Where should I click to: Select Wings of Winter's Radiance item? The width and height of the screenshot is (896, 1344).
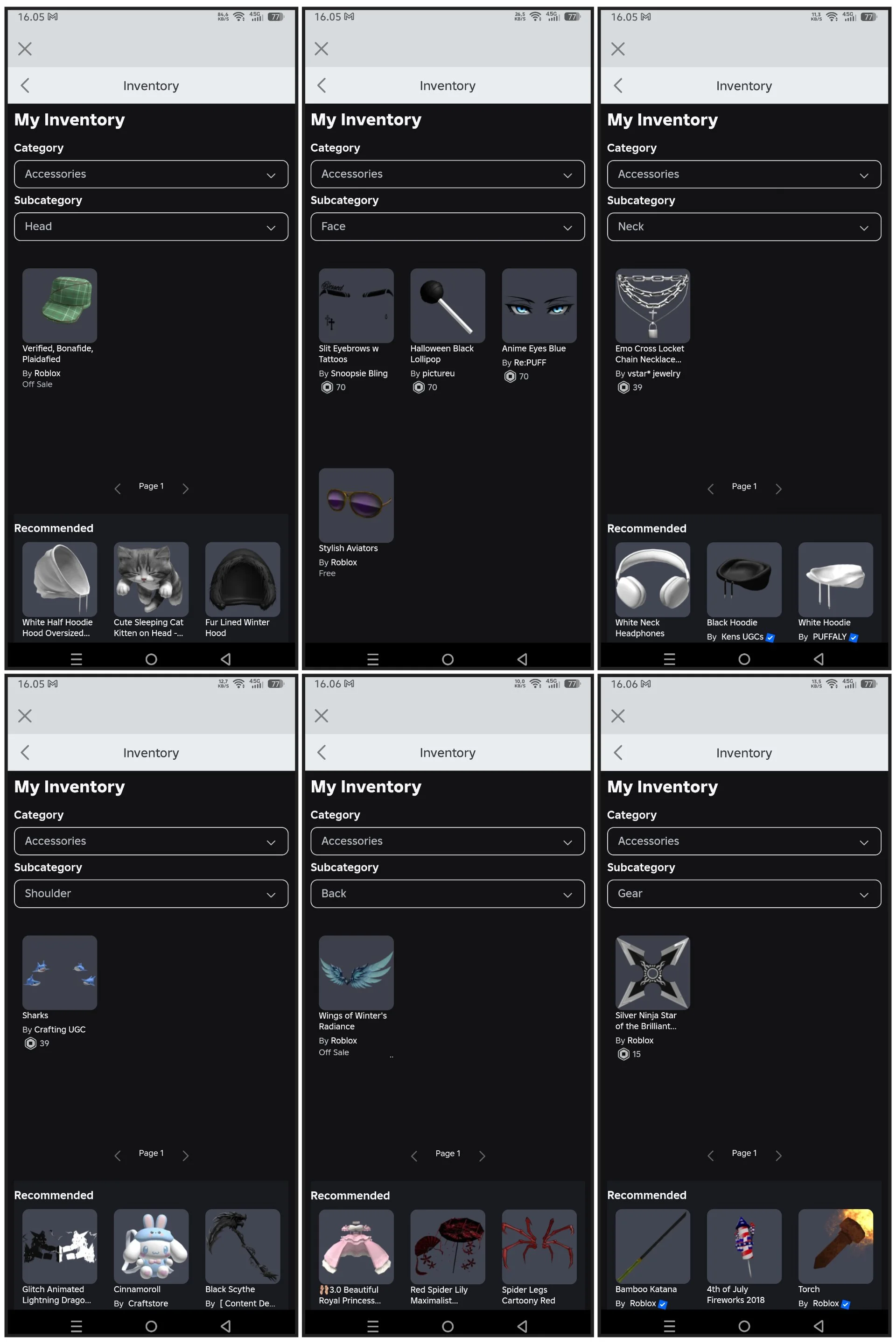(356, 972)
